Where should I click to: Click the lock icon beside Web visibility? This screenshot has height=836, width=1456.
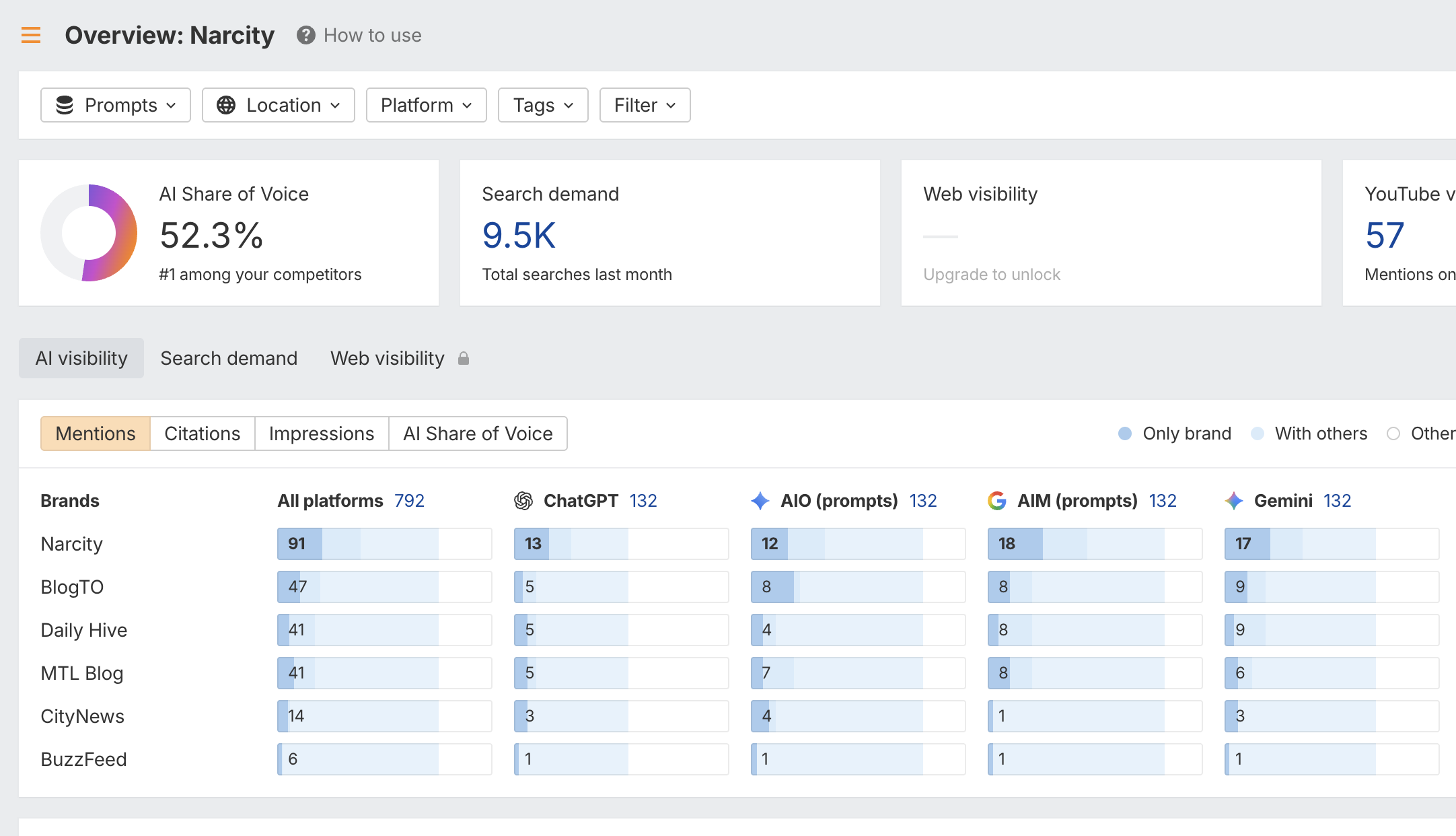[464, 358]
